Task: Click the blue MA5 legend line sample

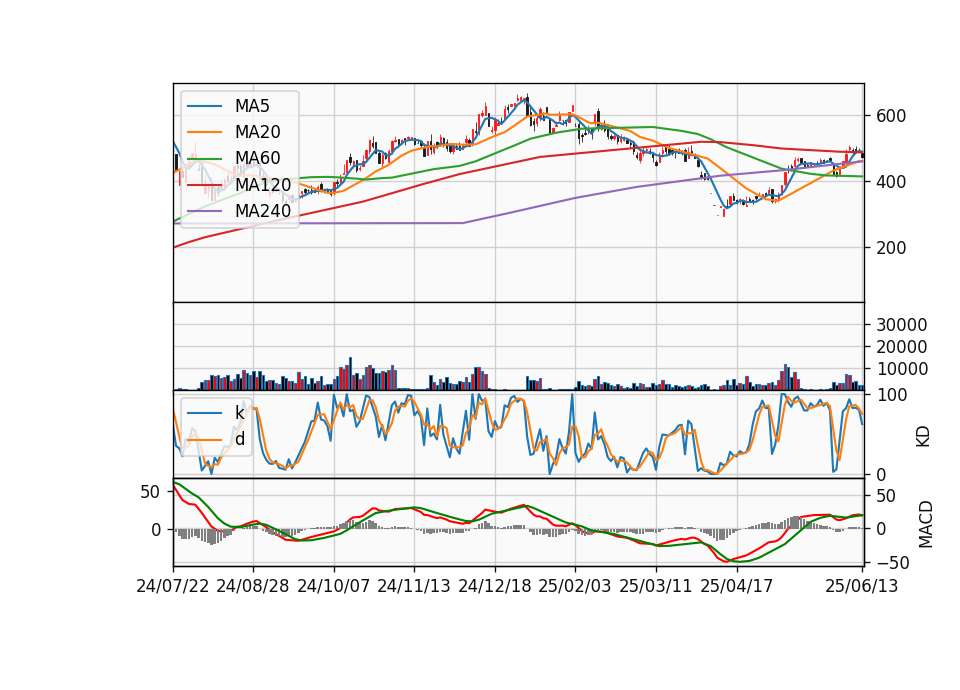Action: (204, 107)
